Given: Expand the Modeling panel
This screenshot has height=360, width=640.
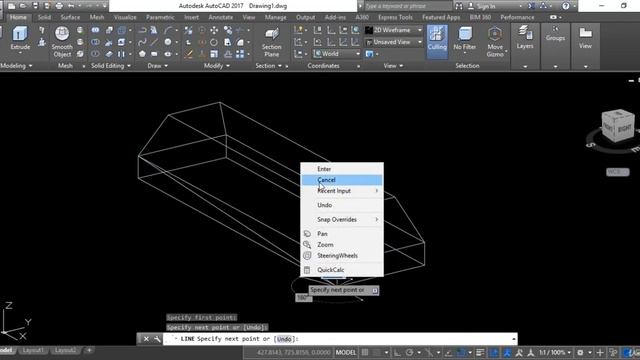Looking at the screenshot, I should [16, 66].
